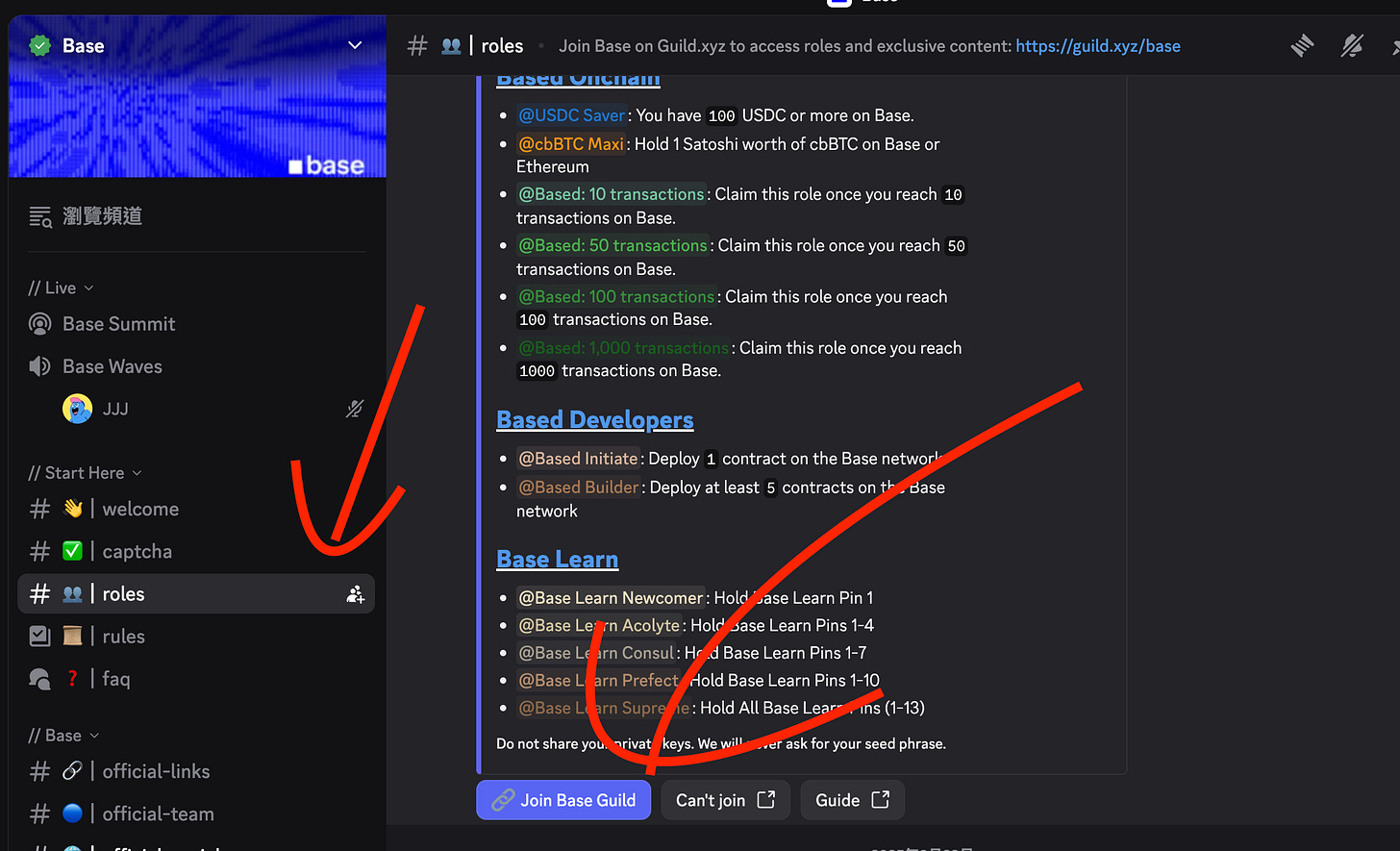Click the @Based Builder role mention
This screenshot has height=851, width=1400.
click(x=579, y=488)
